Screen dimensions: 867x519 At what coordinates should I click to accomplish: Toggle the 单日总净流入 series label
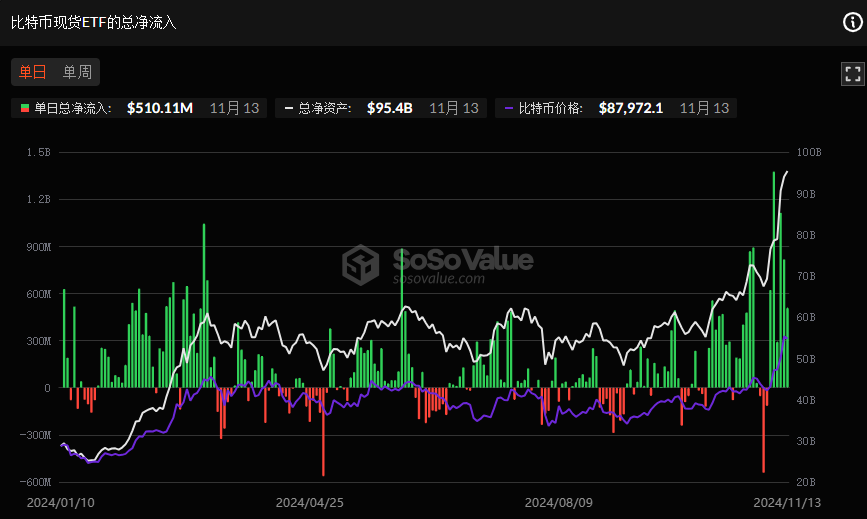pyautogui.click(x=72, y=108)
